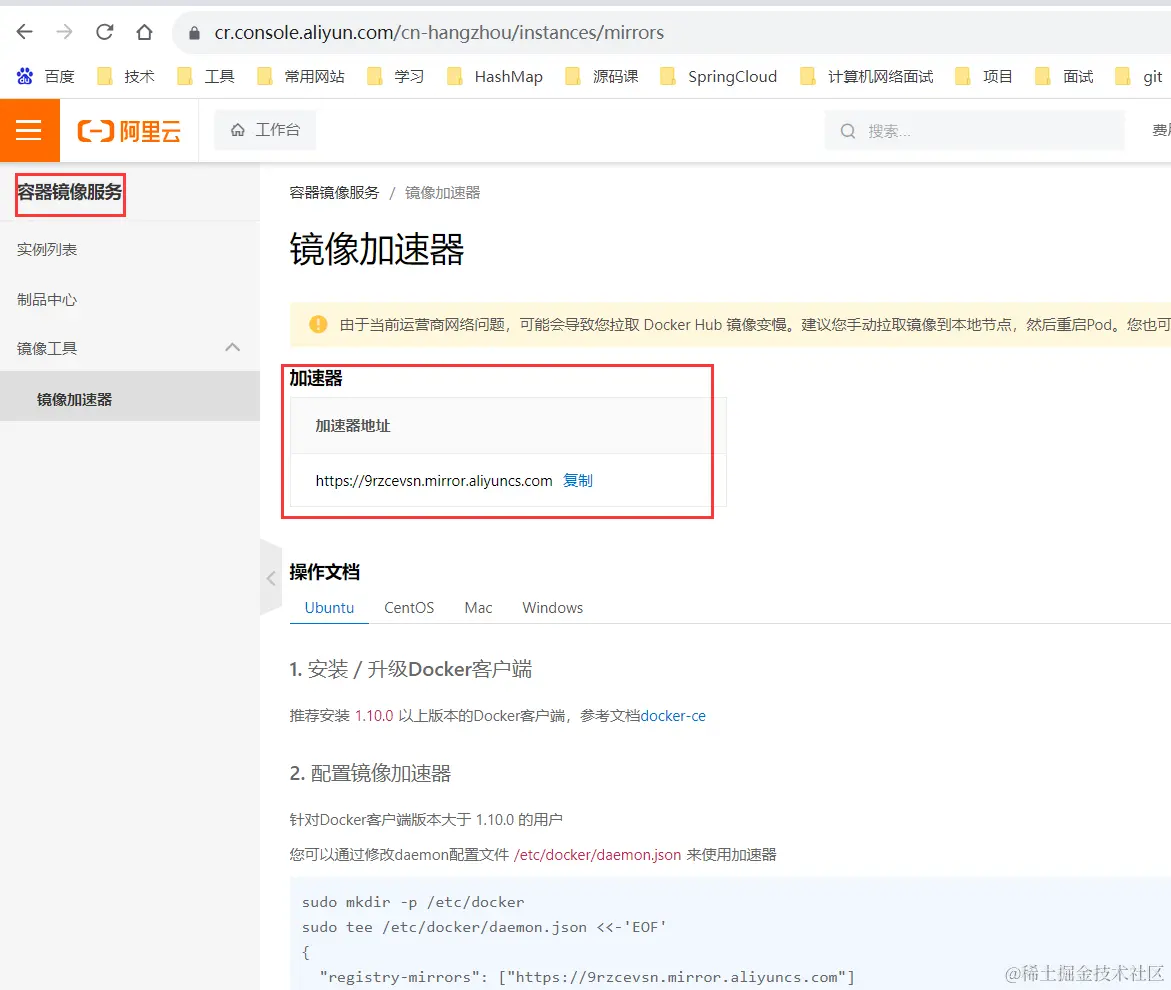Open the git bookmark folder
1171x990 pixels.
point(1139,76)
